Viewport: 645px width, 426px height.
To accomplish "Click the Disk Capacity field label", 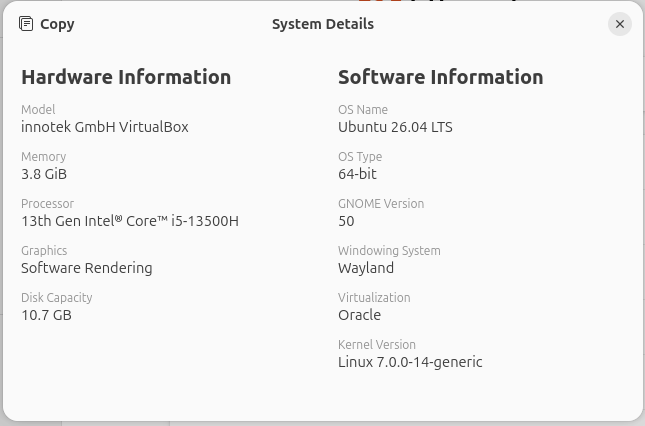I will tap(58, 298).
